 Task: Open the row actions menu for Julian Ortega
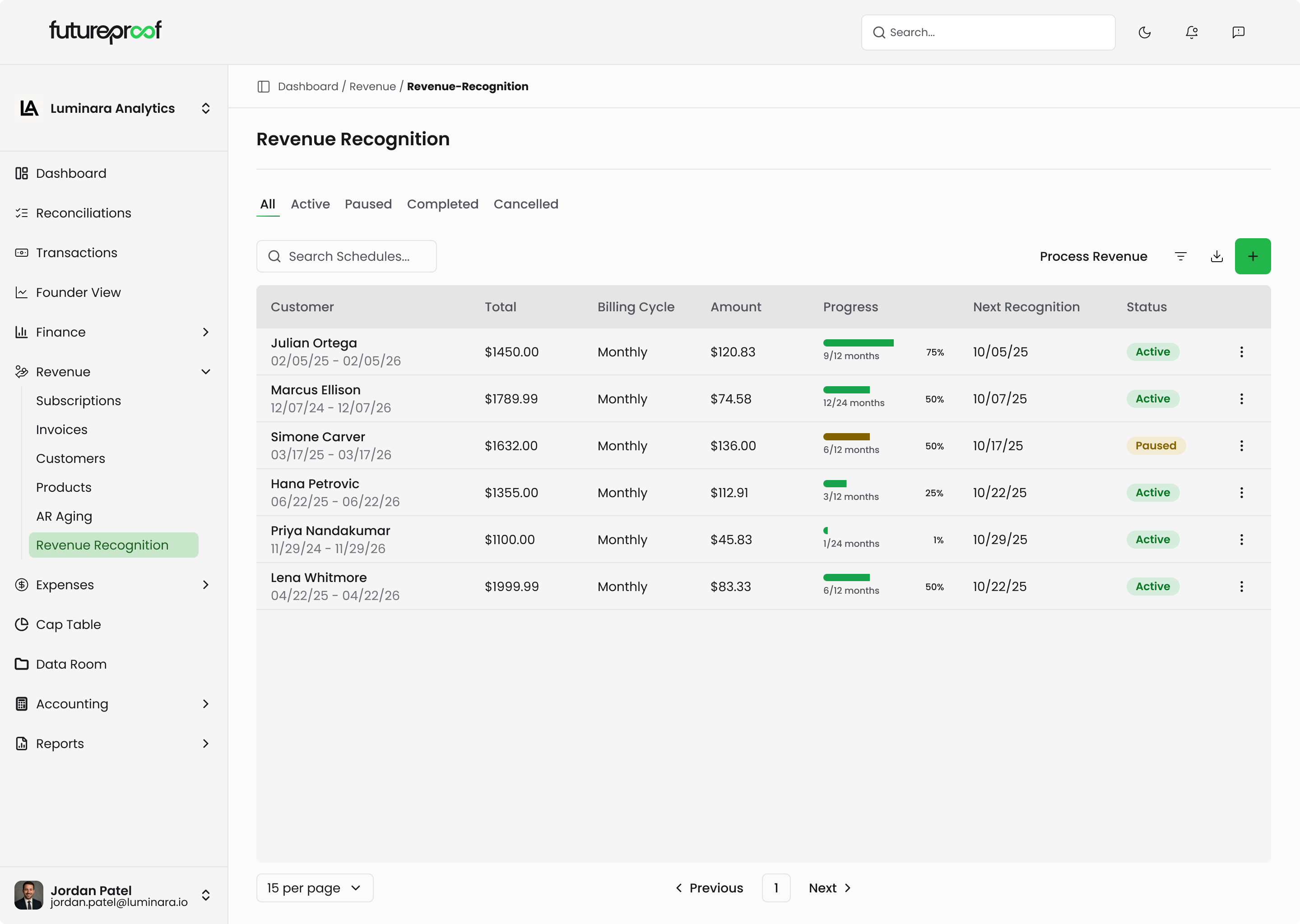pos(1241,352)
